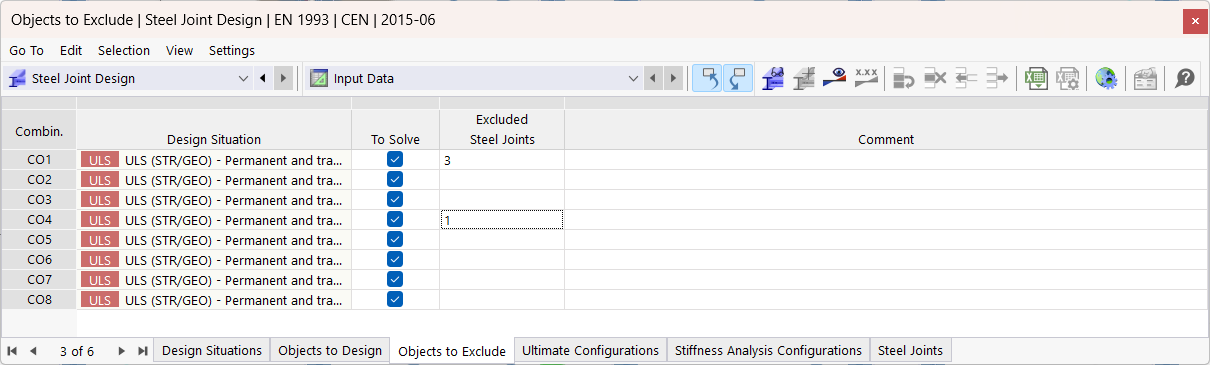Go to previous tab navigation arrow
Screen dimensions: 1210x365
coord(33,351)
